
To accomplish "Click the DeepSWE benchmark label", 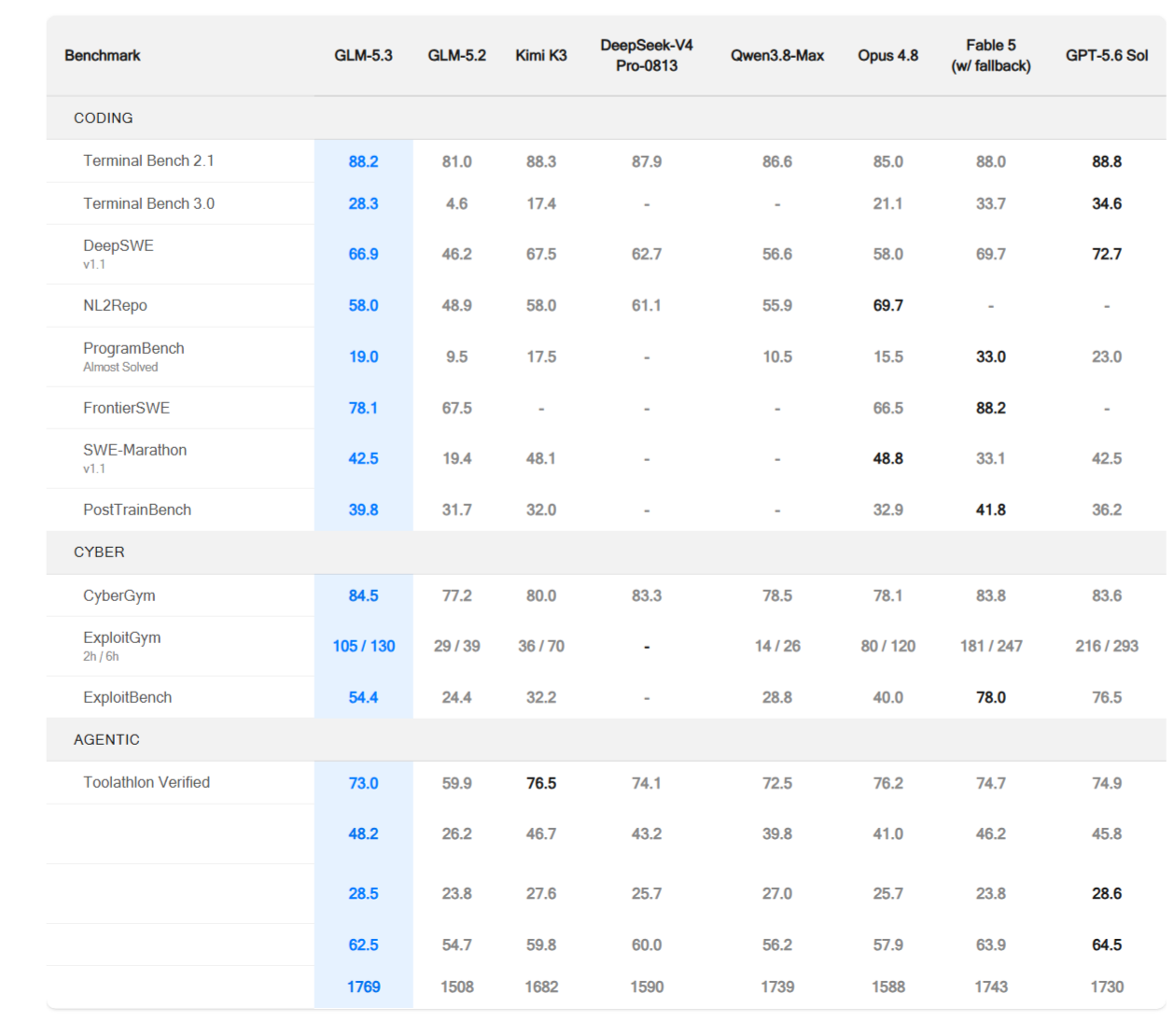I will click(119, 245).
